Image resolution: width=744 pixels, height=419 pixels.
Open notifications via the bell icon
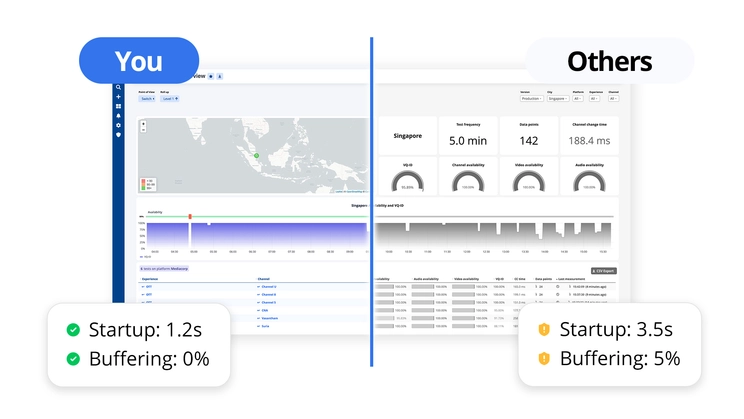118,116
